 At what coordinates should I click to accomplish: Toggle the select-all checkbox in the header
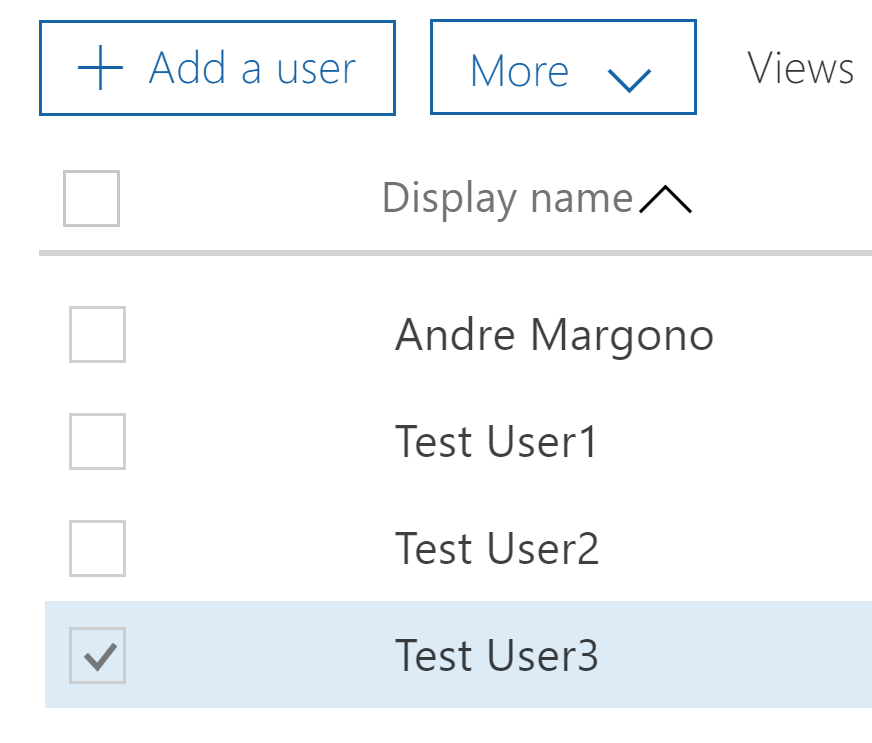coord(91,198)
